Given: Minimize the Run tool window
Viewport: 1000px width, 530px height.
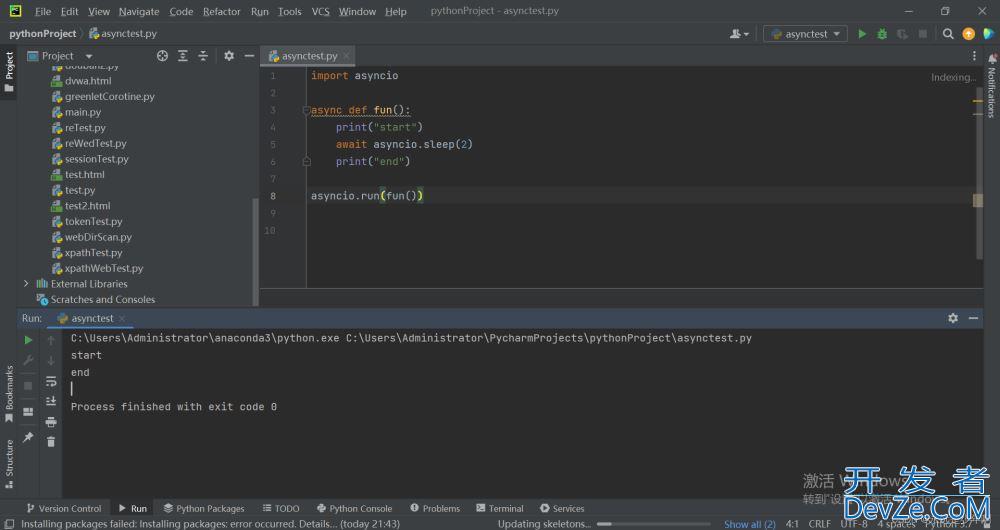Looking at the screenshot, I should click(x=973, y=318).
